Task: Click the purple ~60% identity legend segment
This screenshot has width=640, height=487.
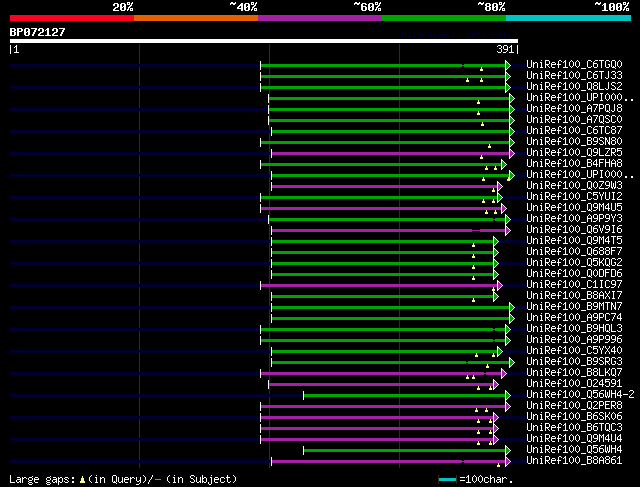Action: [320, 18]
